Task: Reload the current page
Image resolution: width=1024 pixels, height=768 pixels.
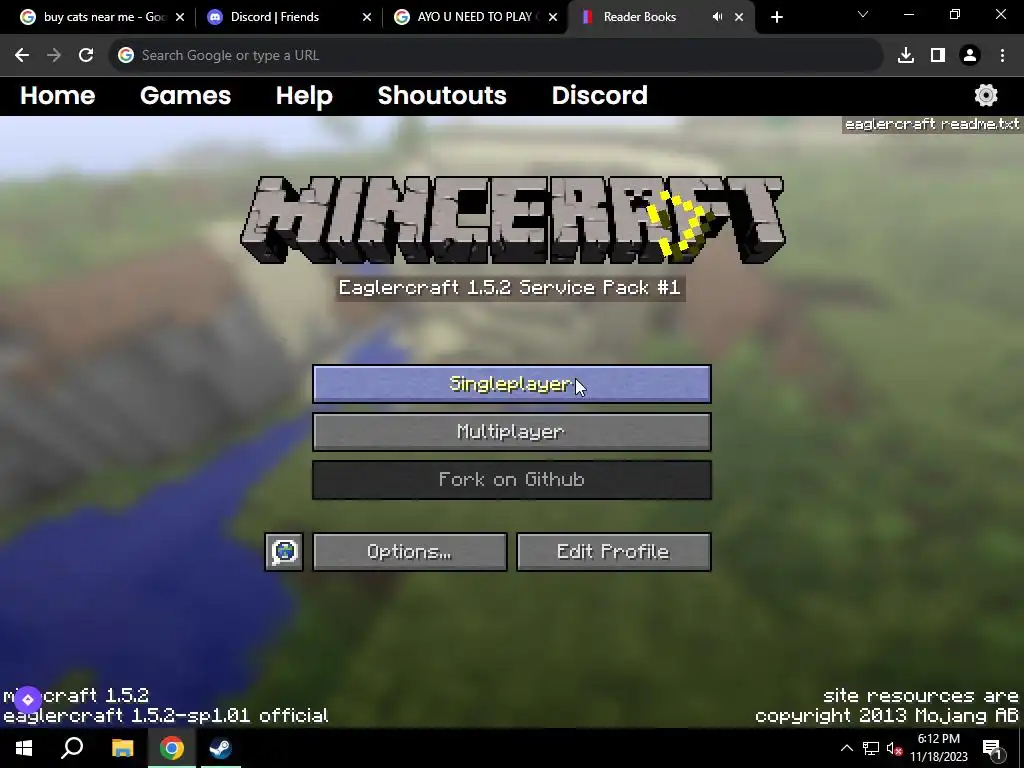Action: click(86, 56)
